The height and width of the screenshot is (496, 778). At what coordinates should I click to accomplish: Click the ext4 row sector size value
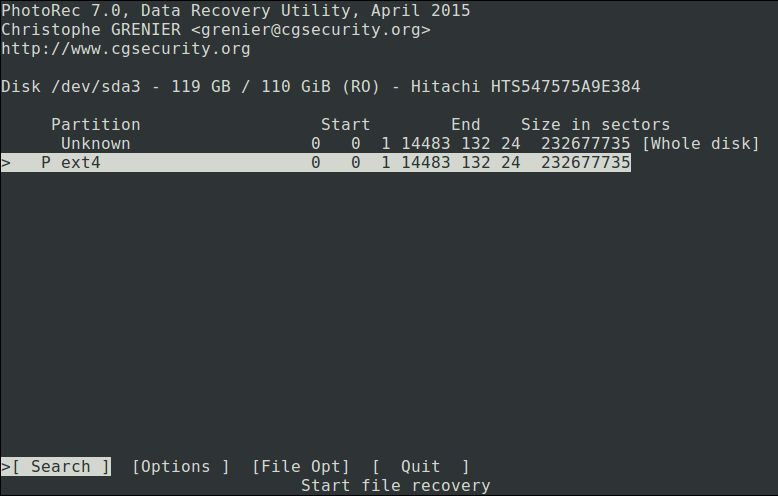click(x=585, y=163)
